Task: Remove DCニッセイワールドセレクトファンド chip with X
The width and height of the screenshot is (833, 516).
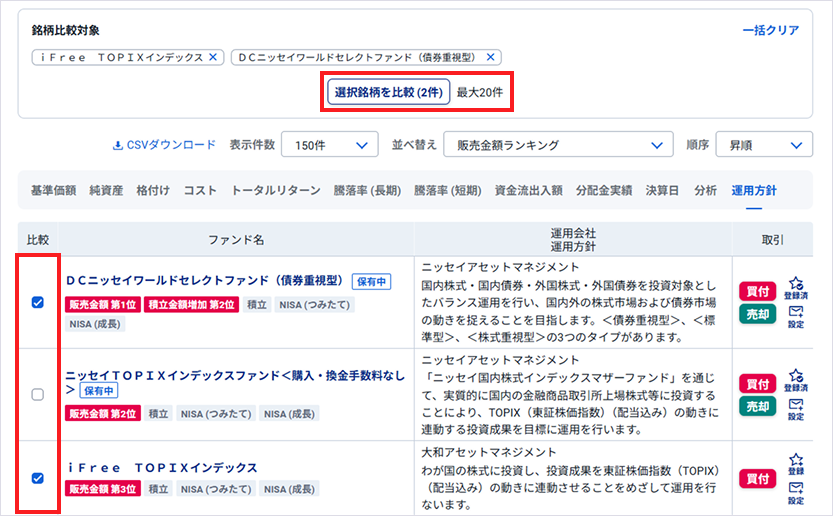Action: click(491, 57)
